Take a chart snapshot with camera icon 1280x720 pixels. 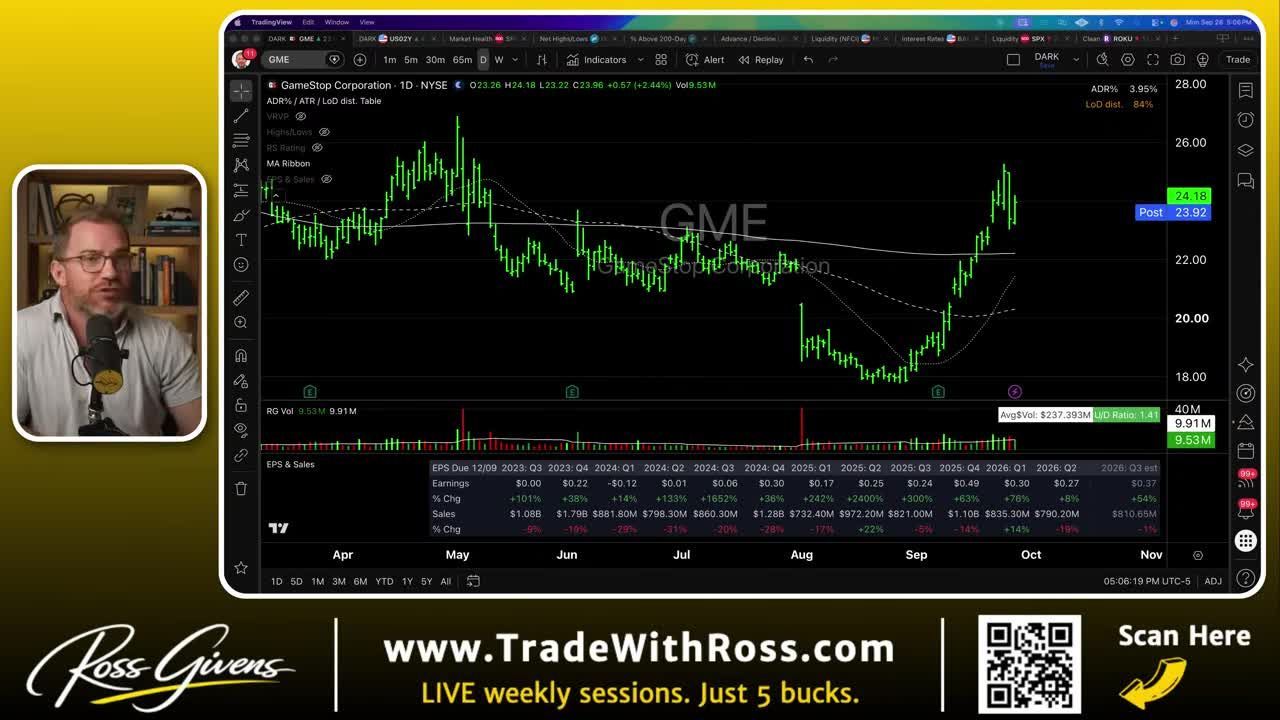(1178, 60)
